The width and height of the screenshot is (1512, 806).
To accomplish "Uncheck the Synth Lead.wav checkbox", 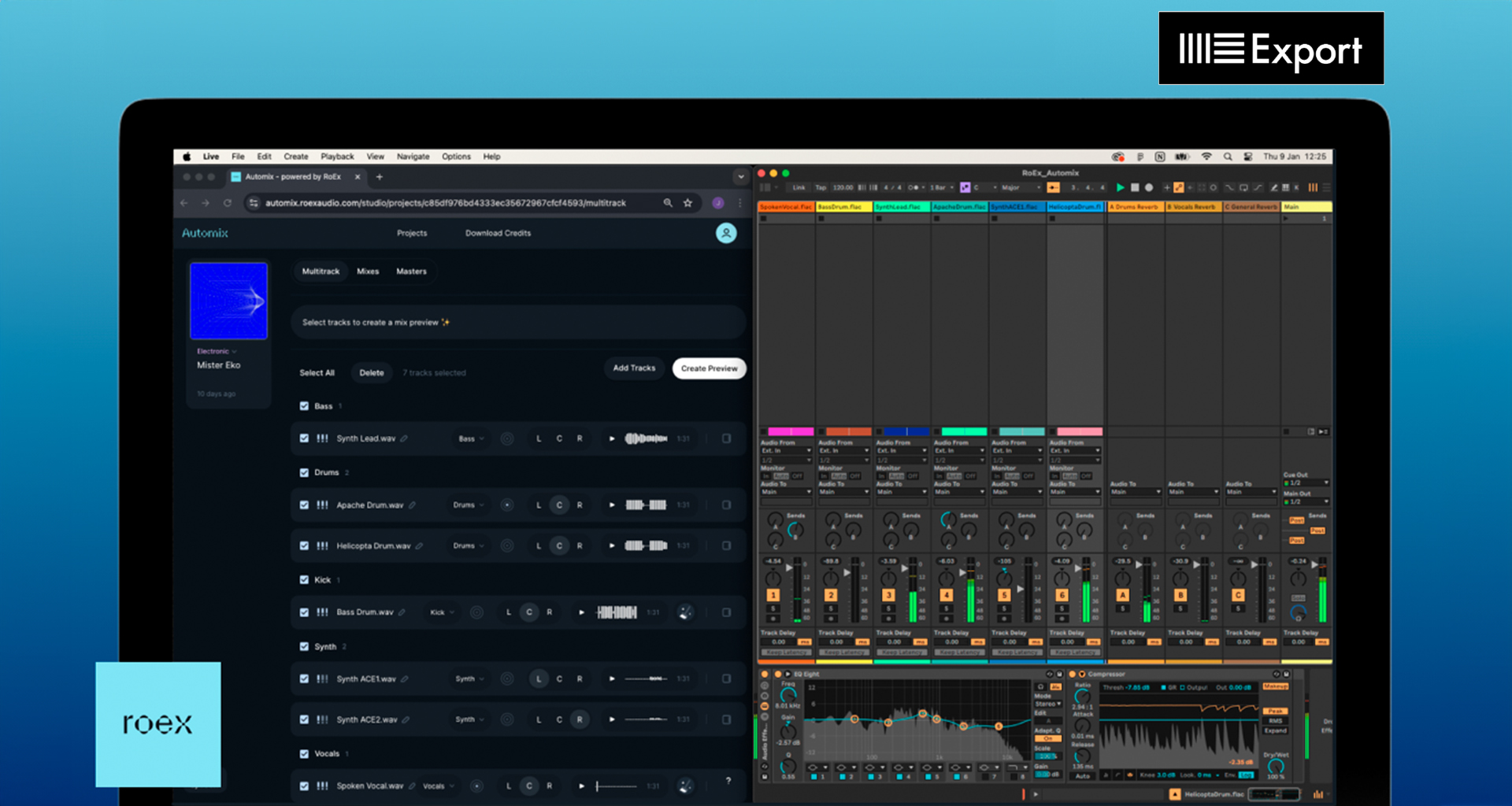I will point(304,438).
